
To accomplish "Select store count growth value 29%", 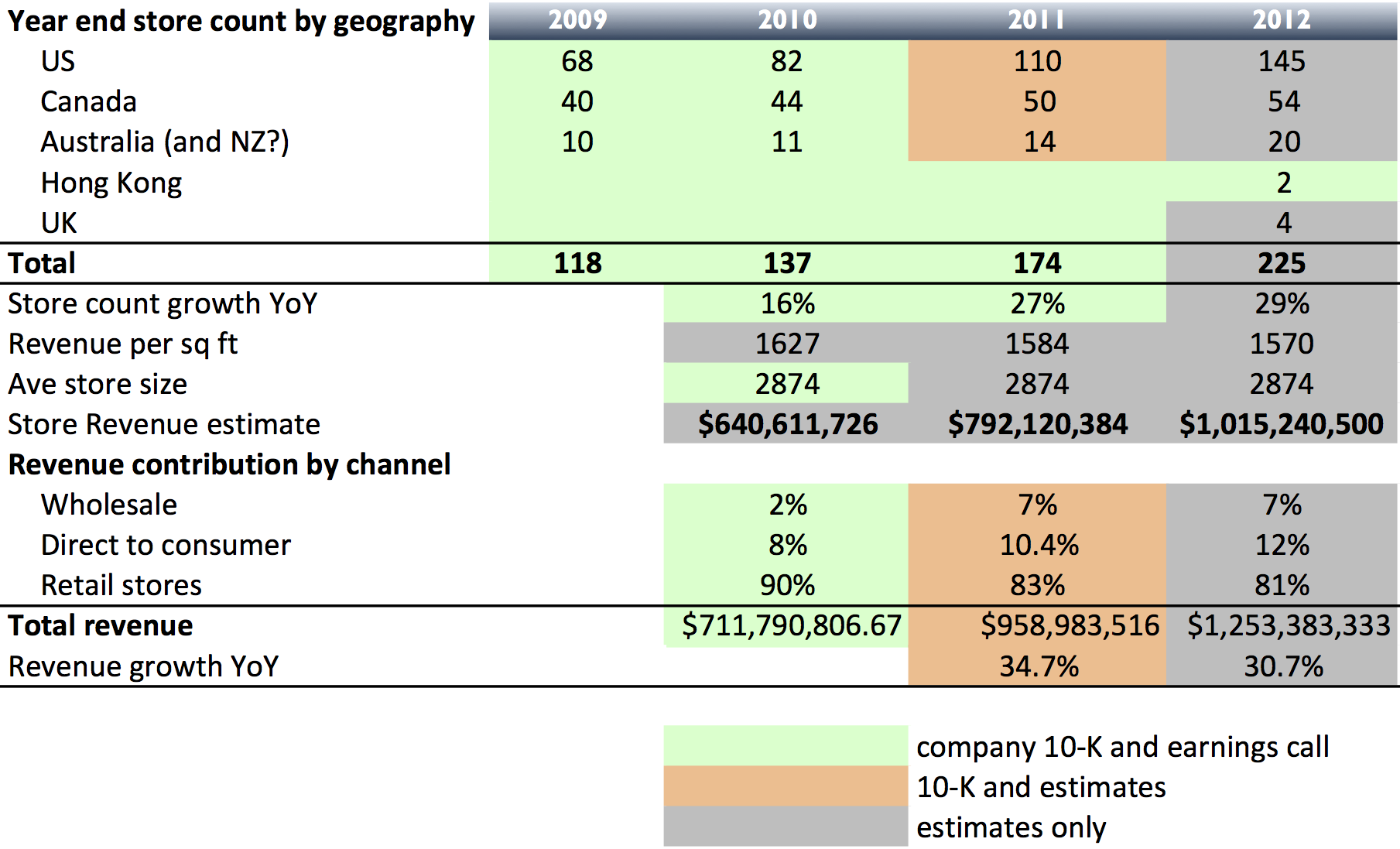I will point(1282,303).
